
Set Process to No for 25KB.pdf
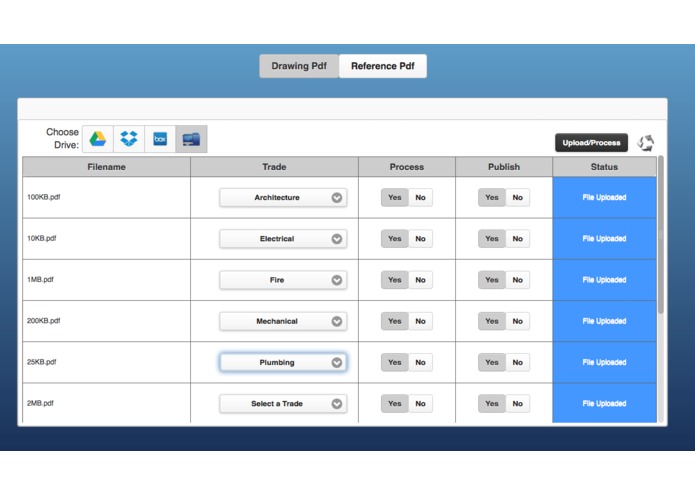point(420,362)
